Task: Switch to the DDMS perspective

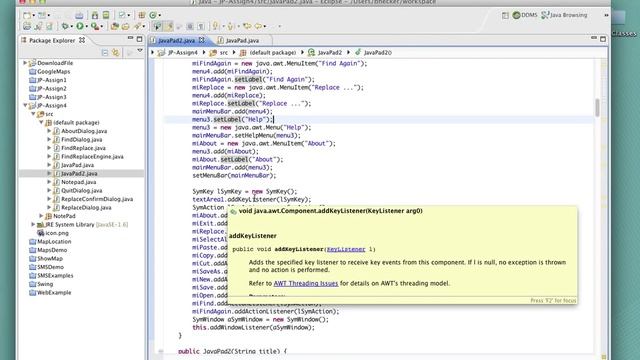Action: point(525,15)
